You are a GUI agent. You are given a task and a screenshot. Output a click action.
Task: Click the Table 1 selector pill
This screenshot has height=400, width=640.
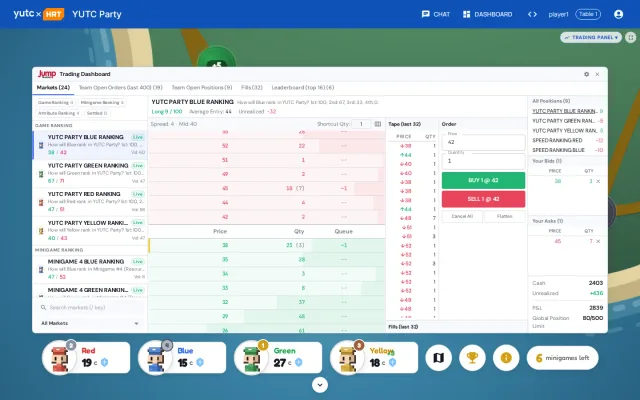(588, 14)
